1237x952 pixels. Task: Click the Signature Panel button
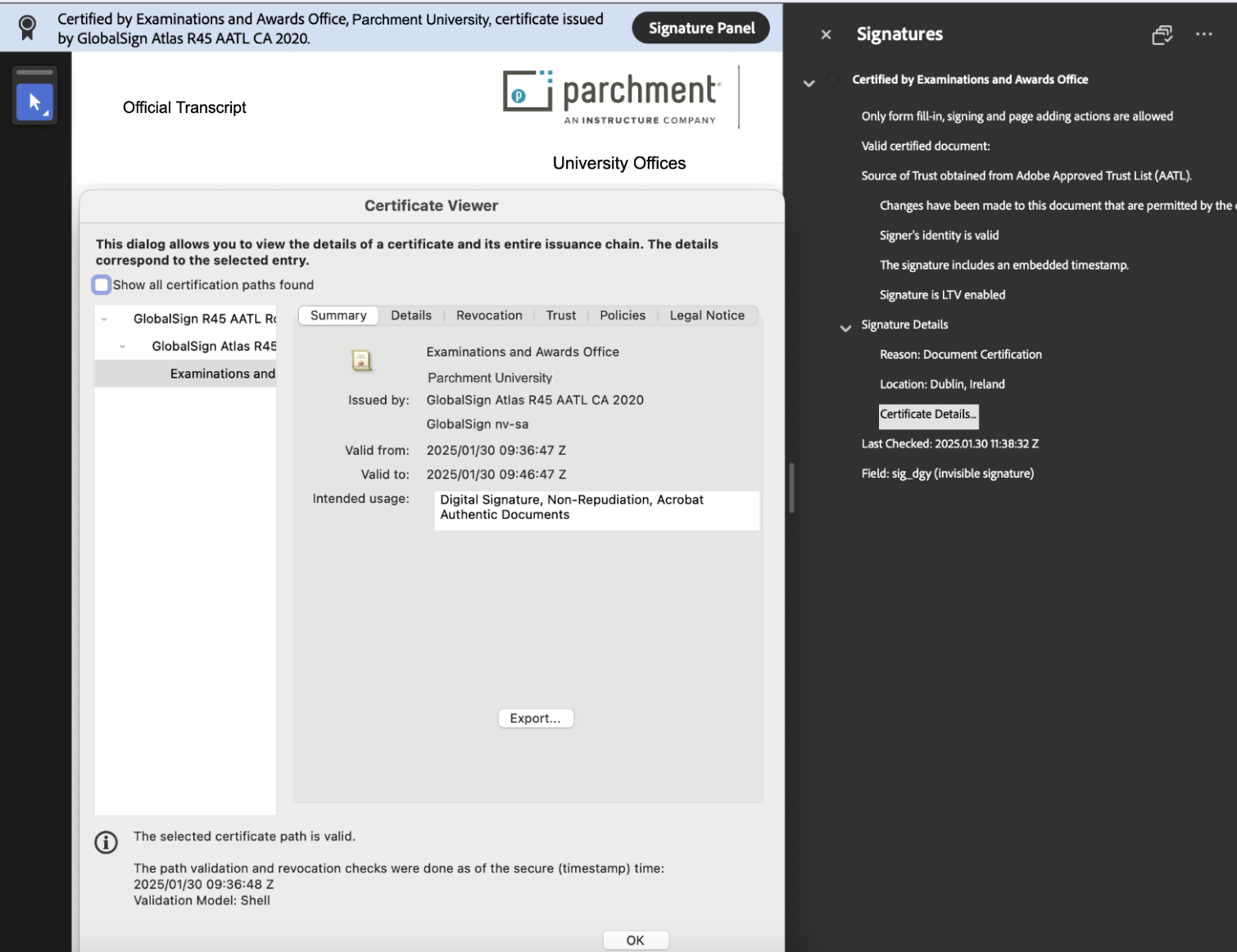tap(700, 27)
